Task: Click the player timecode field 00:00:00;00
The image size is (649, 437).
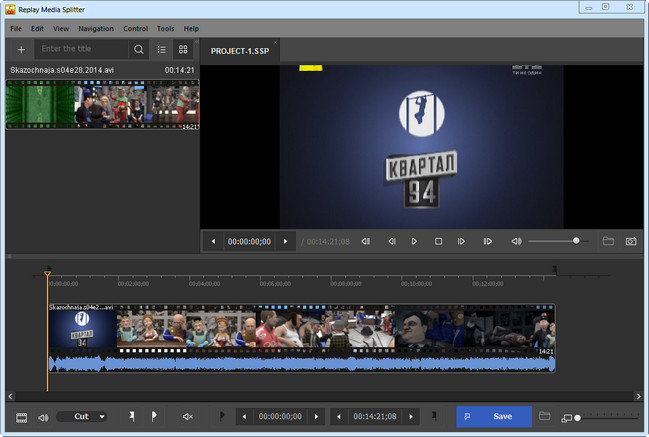Action: [x=249, y=242]
